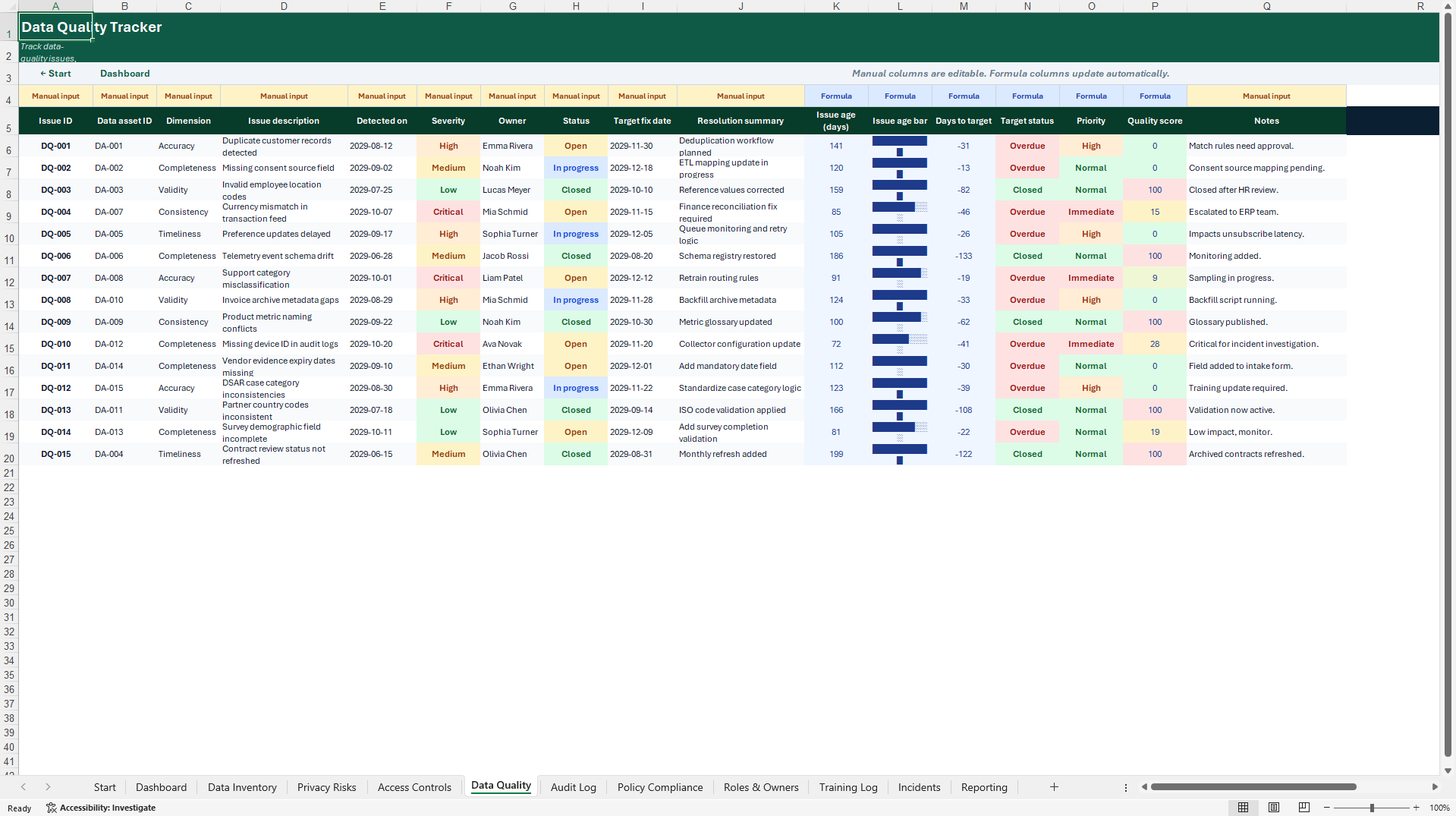The height and width of the screenshot is (816, 1456).
Task: Select resolution 'ISO code validation applied'
Action: pyautogui.click(x=741, y=410)
